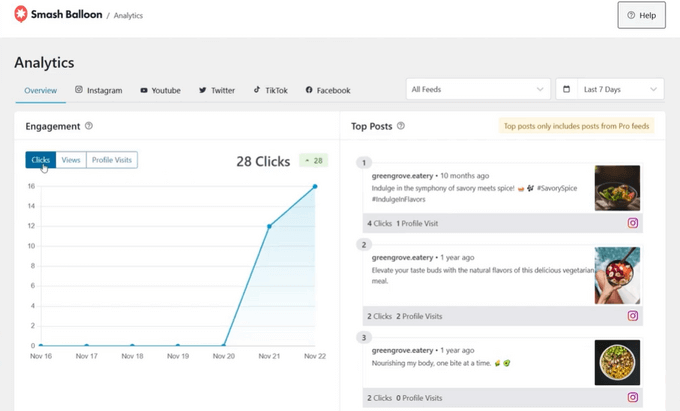
Task: Open the Help button
Action: (x=641, y=15)
